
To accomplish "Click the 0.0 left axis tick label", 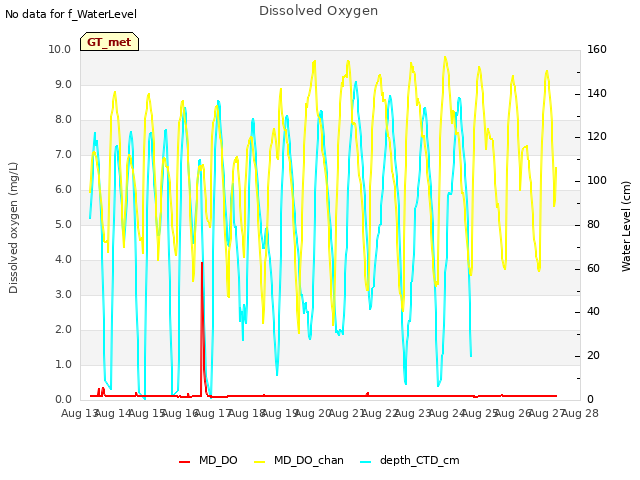I will (x=63, y=400).
